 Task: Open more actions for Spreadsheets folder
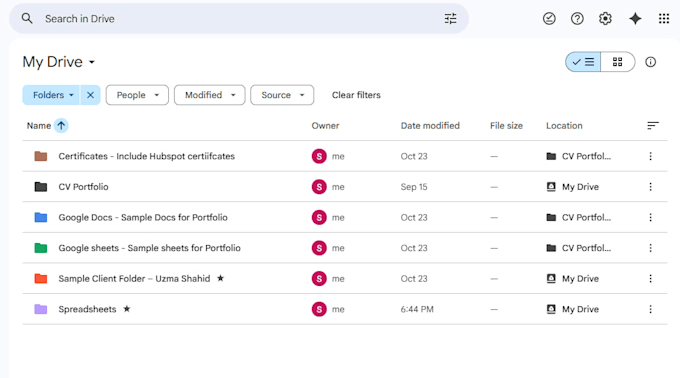(x=651, y=309)
